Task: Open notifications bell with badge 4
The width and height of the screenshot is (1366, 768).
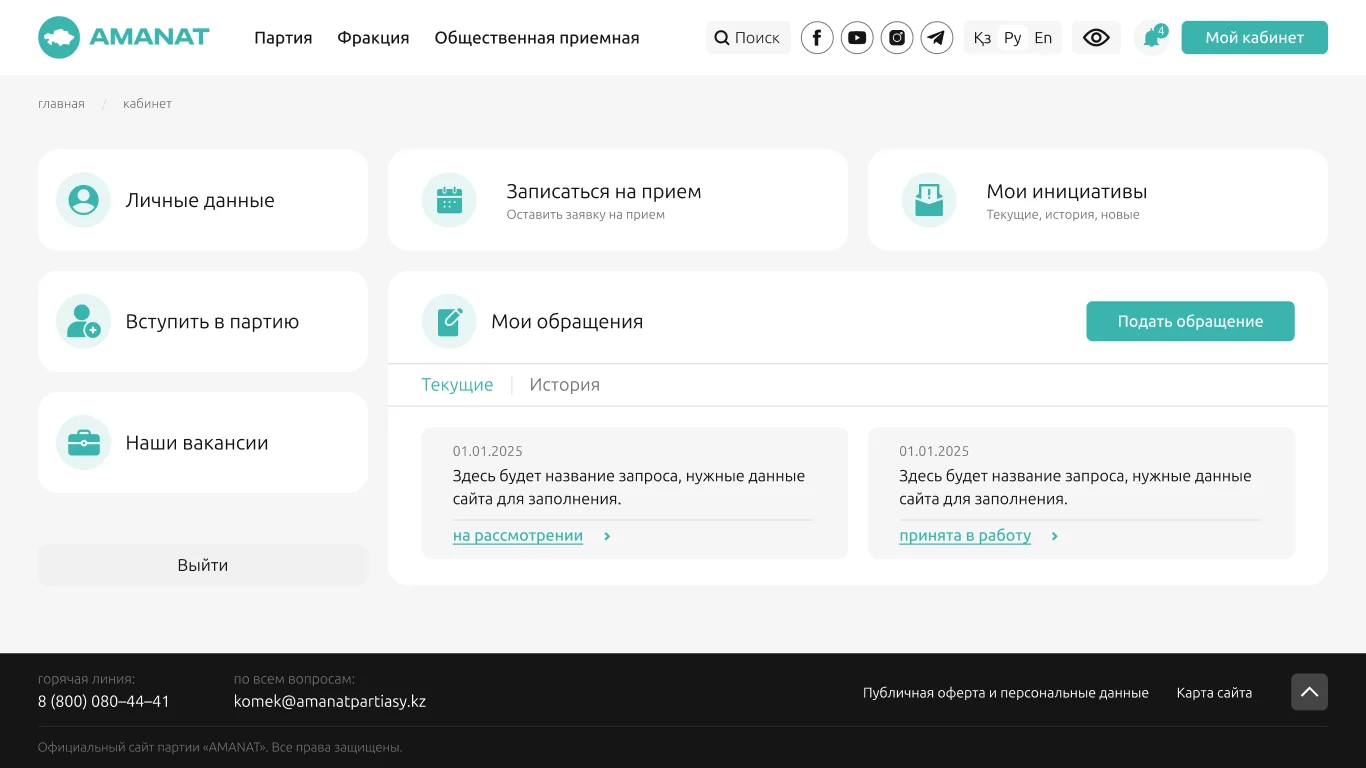Action: [x=1152, y=38]
